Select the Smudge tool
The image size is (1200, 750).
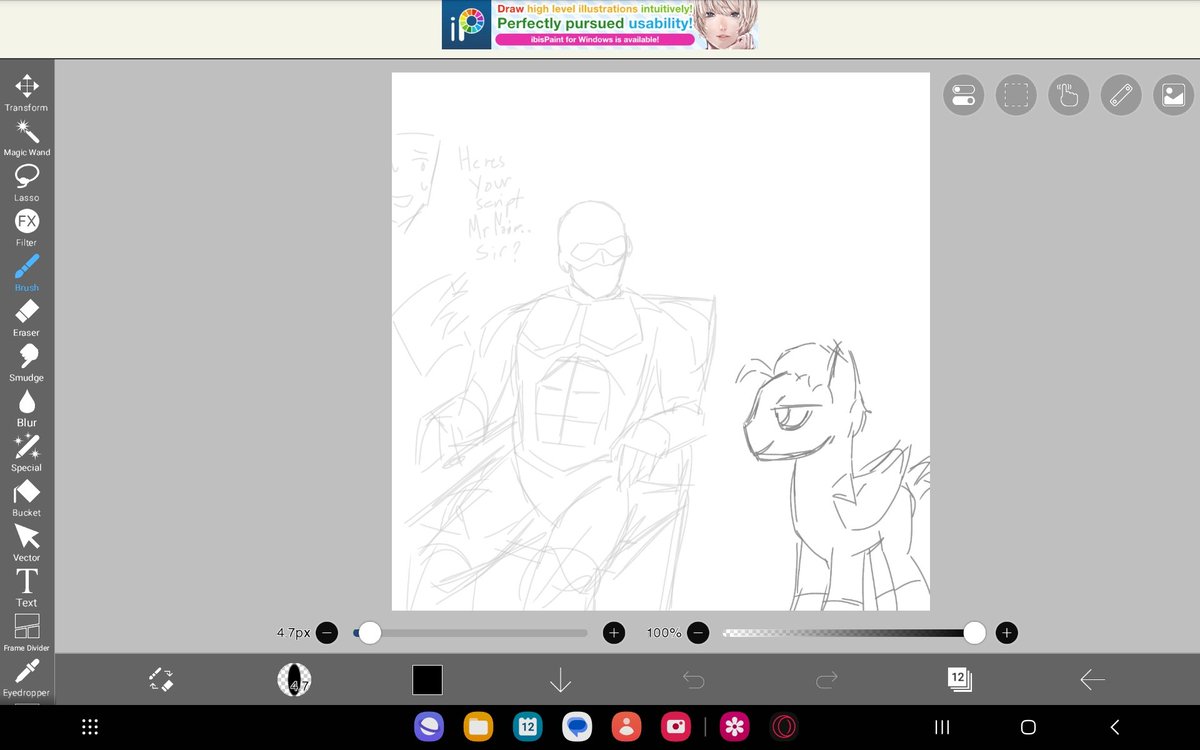point(27,363)
